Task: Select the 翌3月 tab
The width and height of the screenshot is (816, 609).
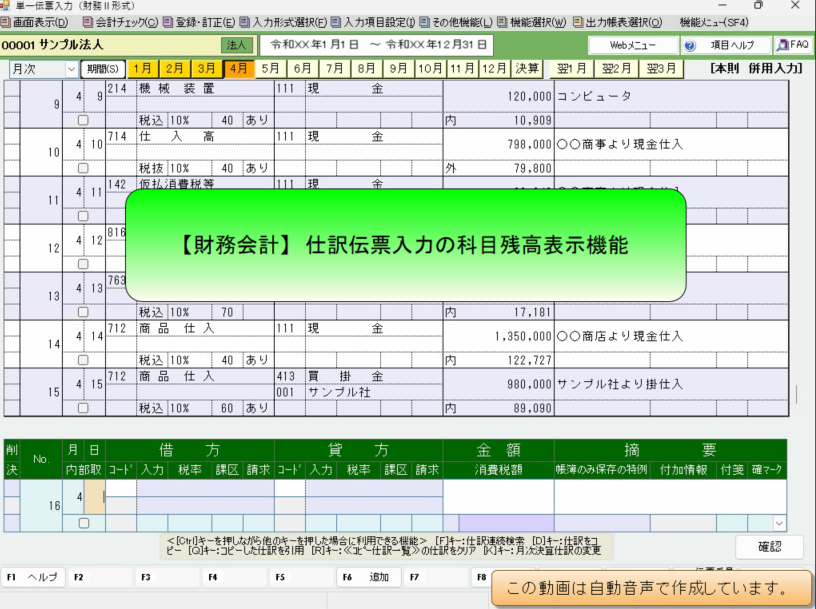Action: click(661, 69)
